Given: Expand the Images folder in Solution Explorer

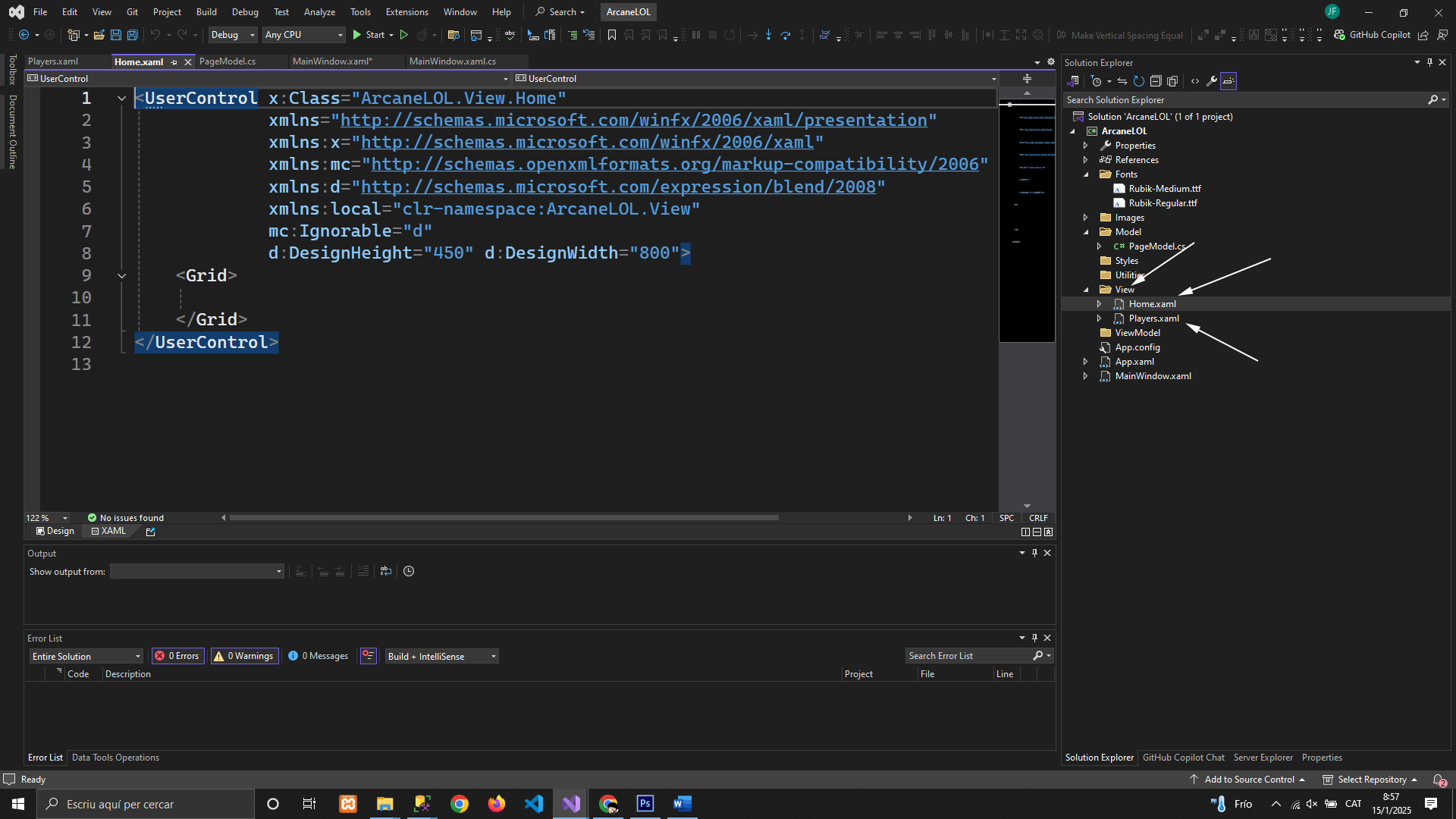Looking at the screenshot, I should tap(1086, 218).
